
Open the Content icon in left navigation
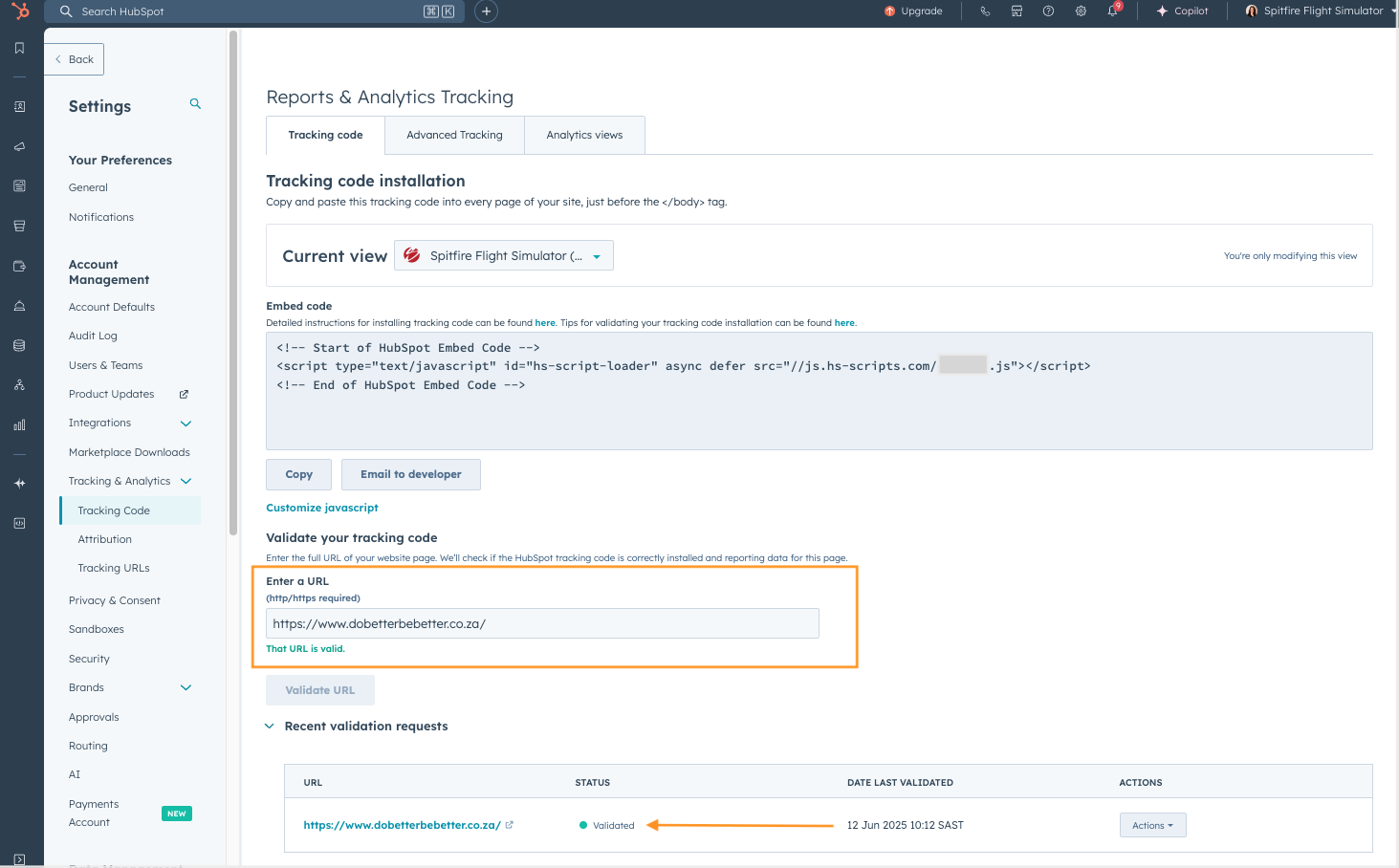pos(19,186)
